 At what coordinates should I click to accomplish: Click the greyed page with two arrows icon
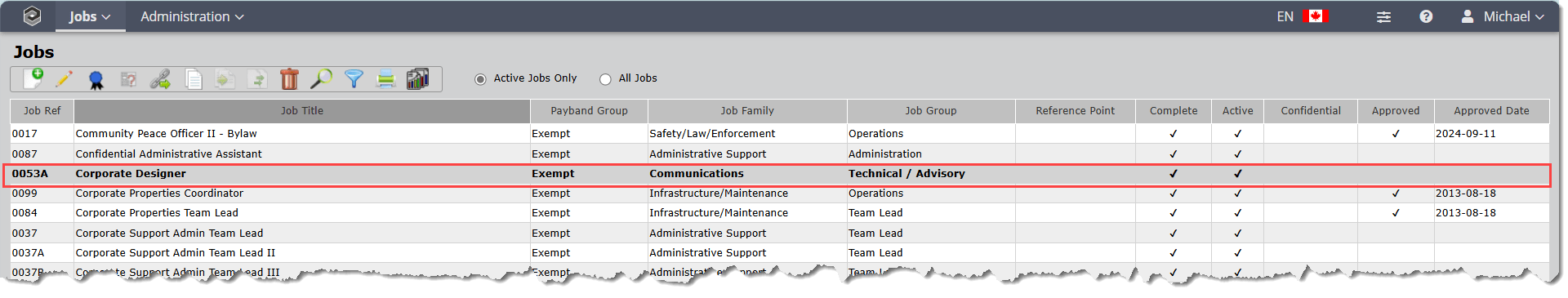[x=257, y=79]
